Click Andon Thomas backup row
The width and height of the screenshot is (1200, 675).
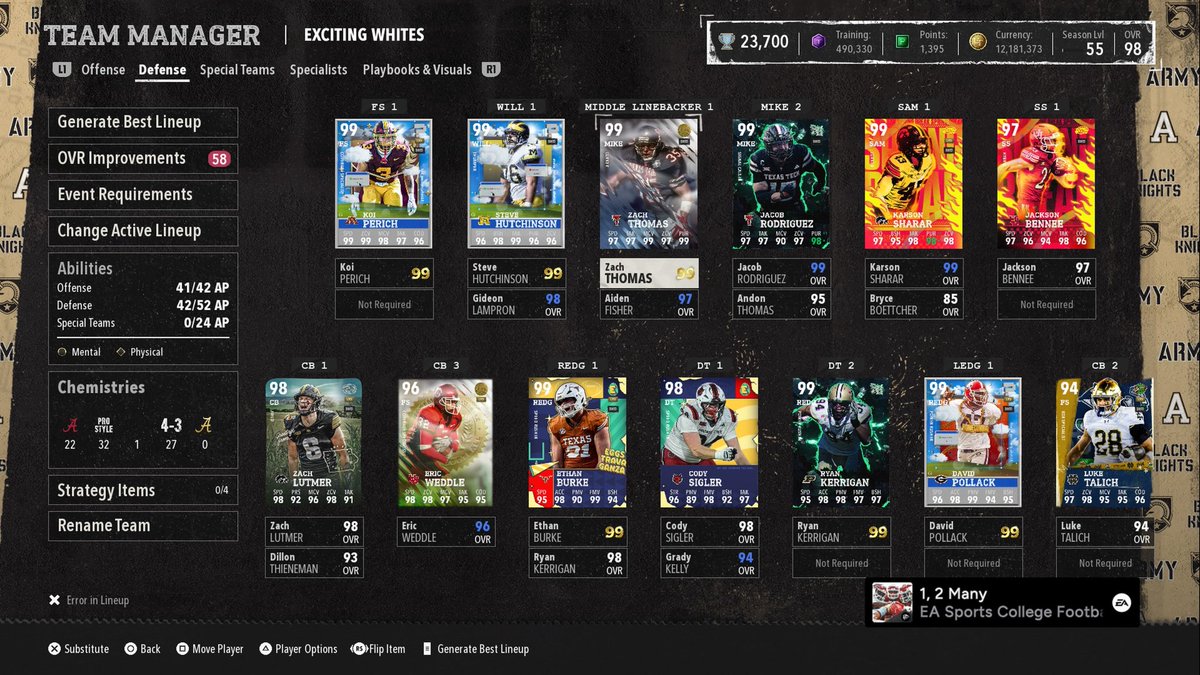pyautogui.click(x=781, y=304)
